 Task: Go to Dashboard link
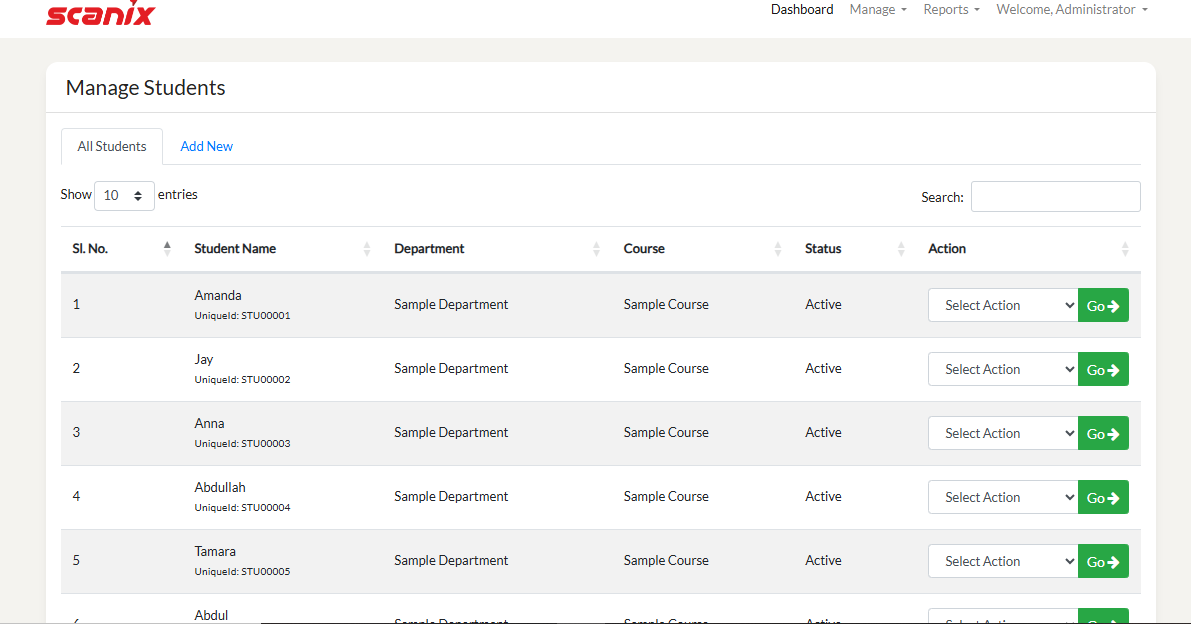[801, 10]
